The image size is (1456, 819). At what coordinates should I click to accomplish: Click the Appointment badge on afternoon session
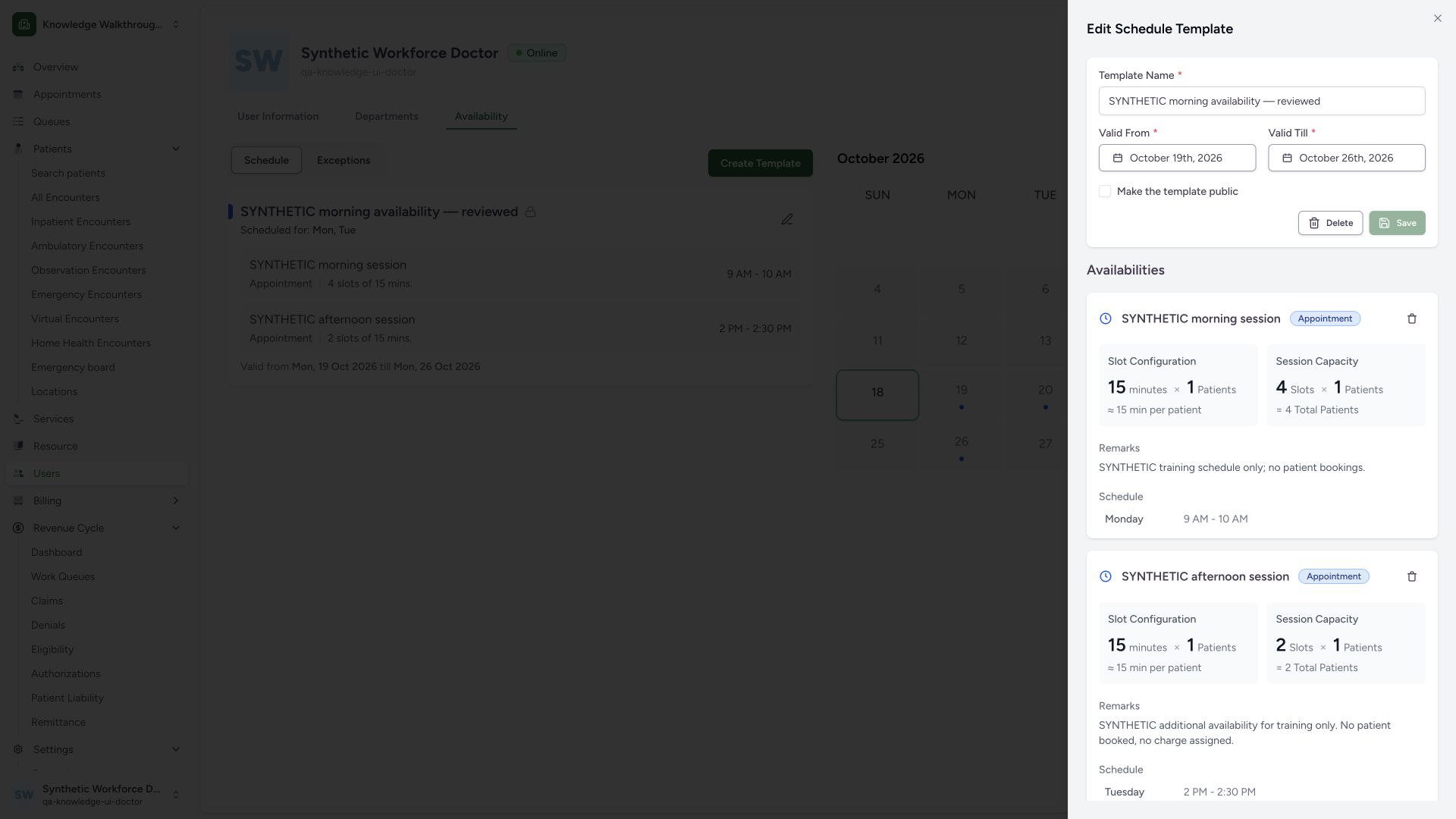[x=1334, y=576]
